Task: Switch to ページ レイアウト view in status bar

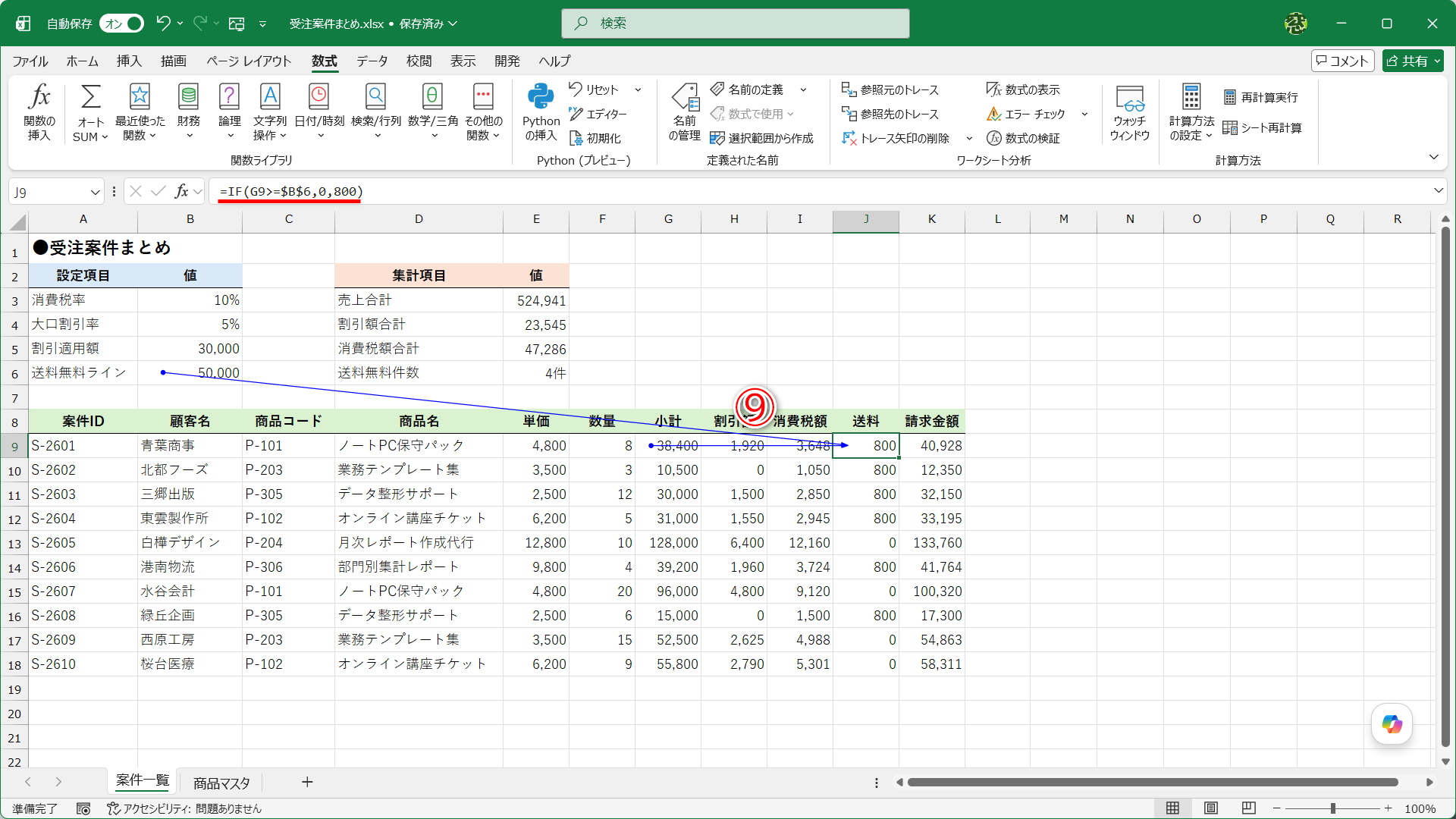Action: (1211, 808)
